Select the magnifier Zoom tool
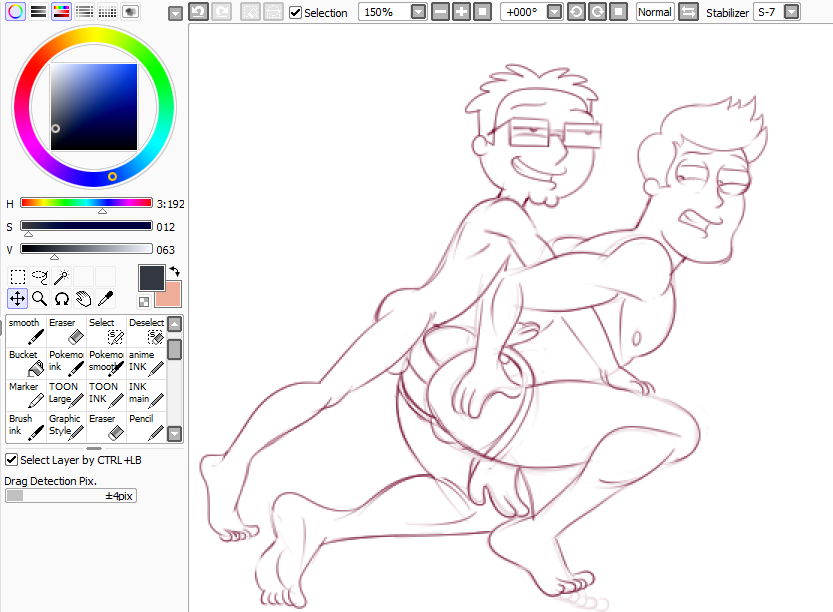The height and width of the screenshot is (612, 833). point(40,298)
